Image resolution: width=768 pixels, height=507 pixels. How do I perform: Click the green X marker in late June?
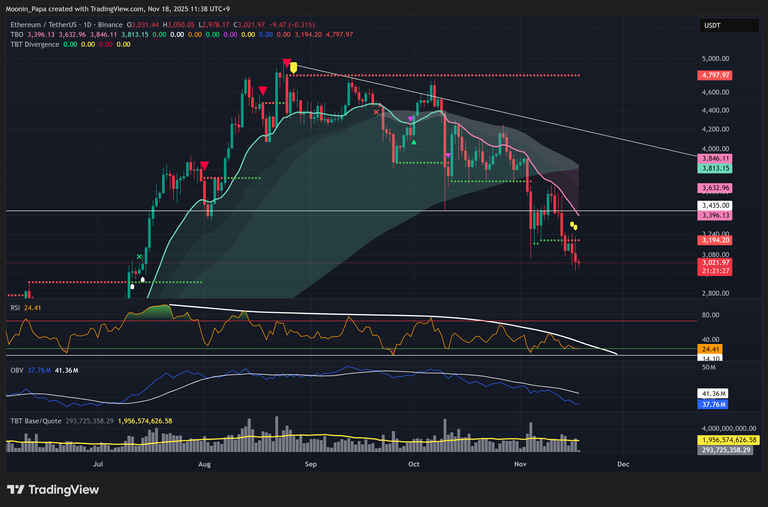(140, 257)
